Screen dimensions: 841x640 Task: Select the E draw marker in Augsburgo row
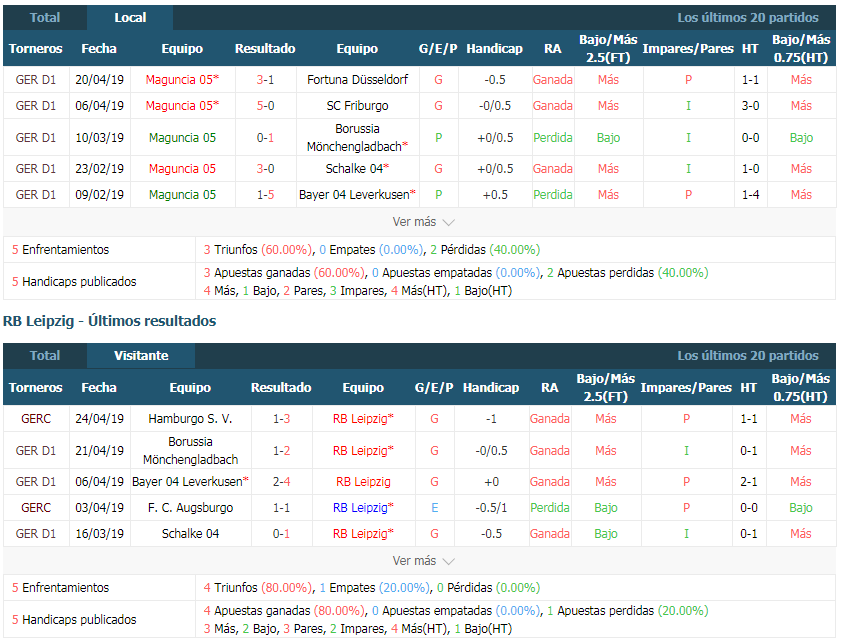[x=434, y=508]
